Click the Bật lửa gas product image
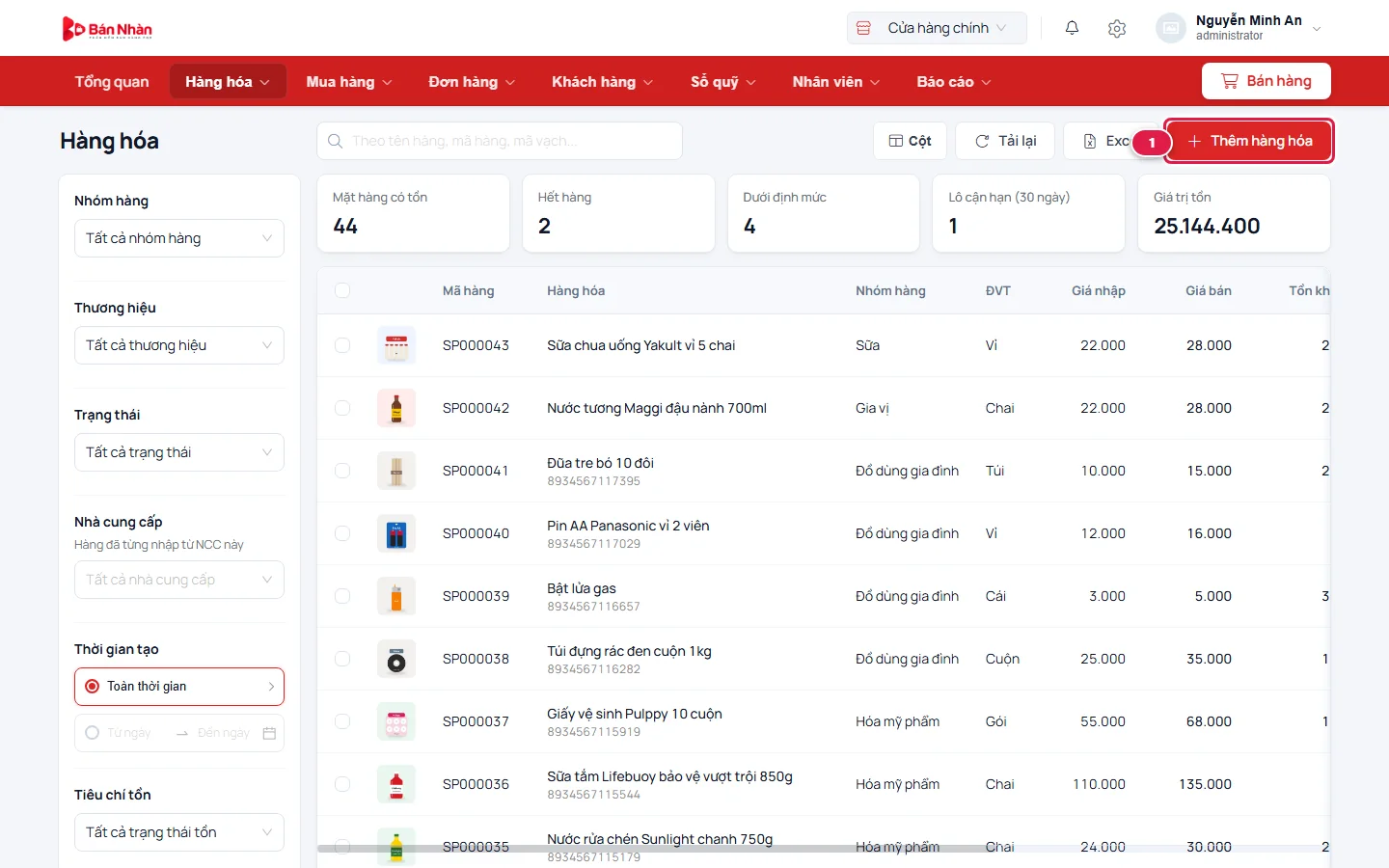1389x868 pixels. coord(396,596)
